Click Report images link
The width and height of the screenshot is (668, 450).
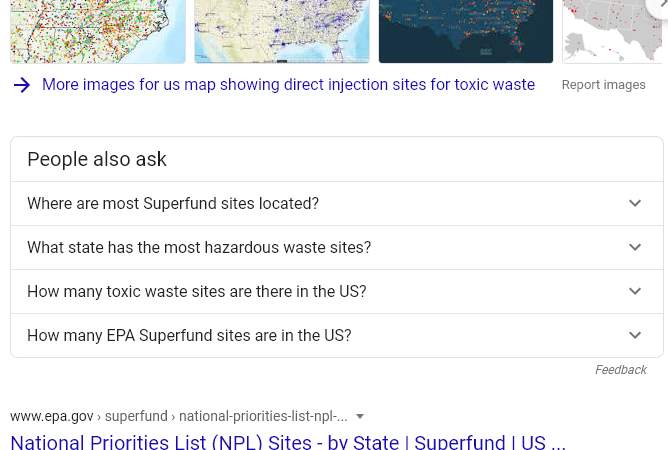point(603,85)
